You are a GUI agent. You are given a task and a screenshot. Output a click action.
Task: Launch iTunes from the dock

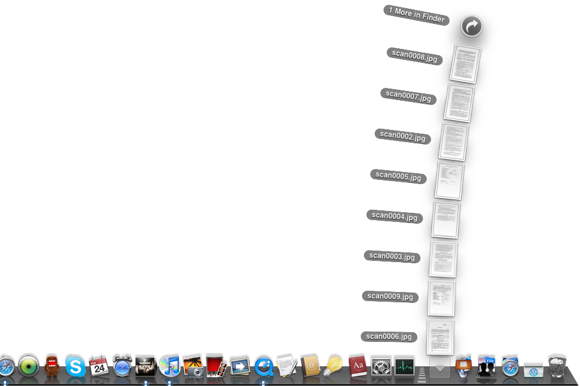pyautogui.click(x=169, y=366)
